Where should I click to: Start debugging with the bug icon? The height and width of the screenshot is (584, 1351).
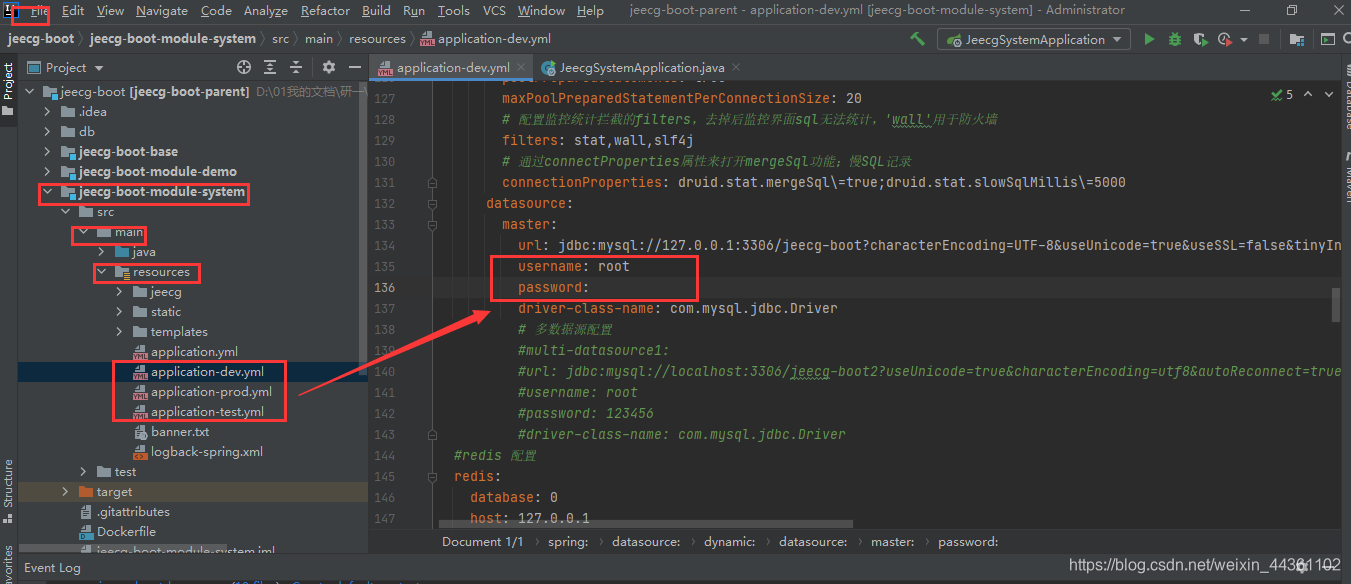pos(1174,39)
